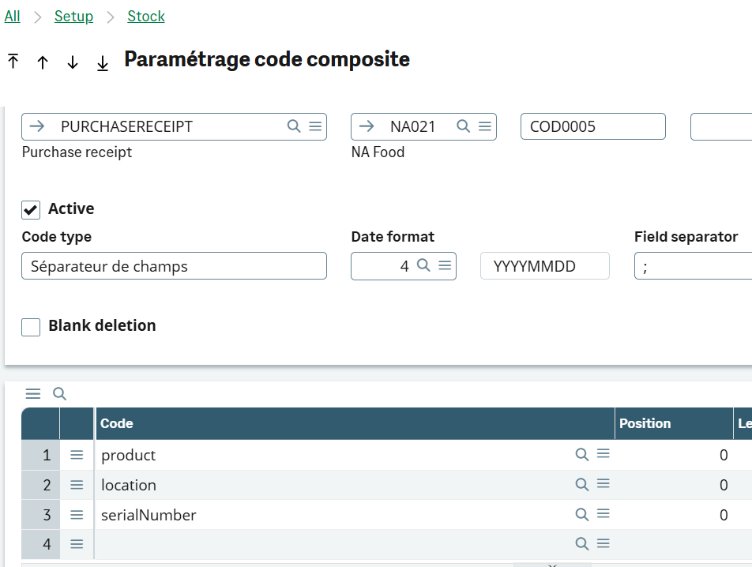
Task: Open lookup magnifier in NA021 field
Action: [463, 126]
